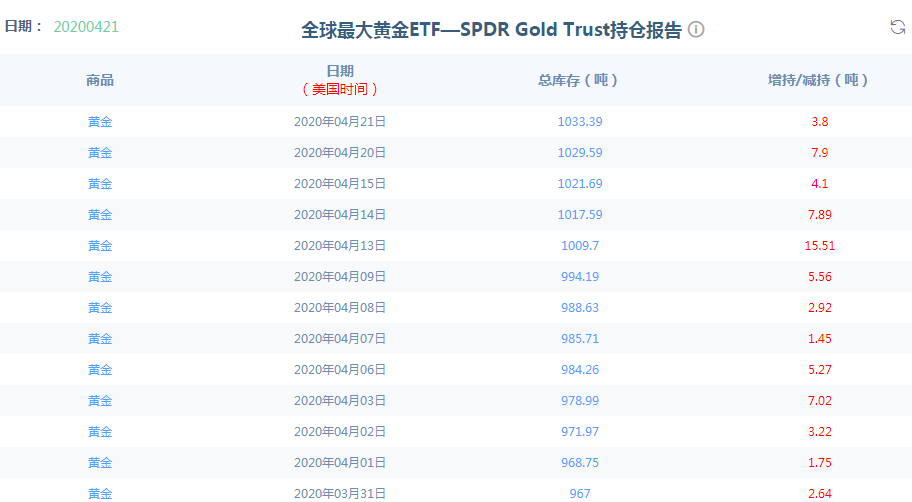Click total inventory value 1017.59

[580, 215]
